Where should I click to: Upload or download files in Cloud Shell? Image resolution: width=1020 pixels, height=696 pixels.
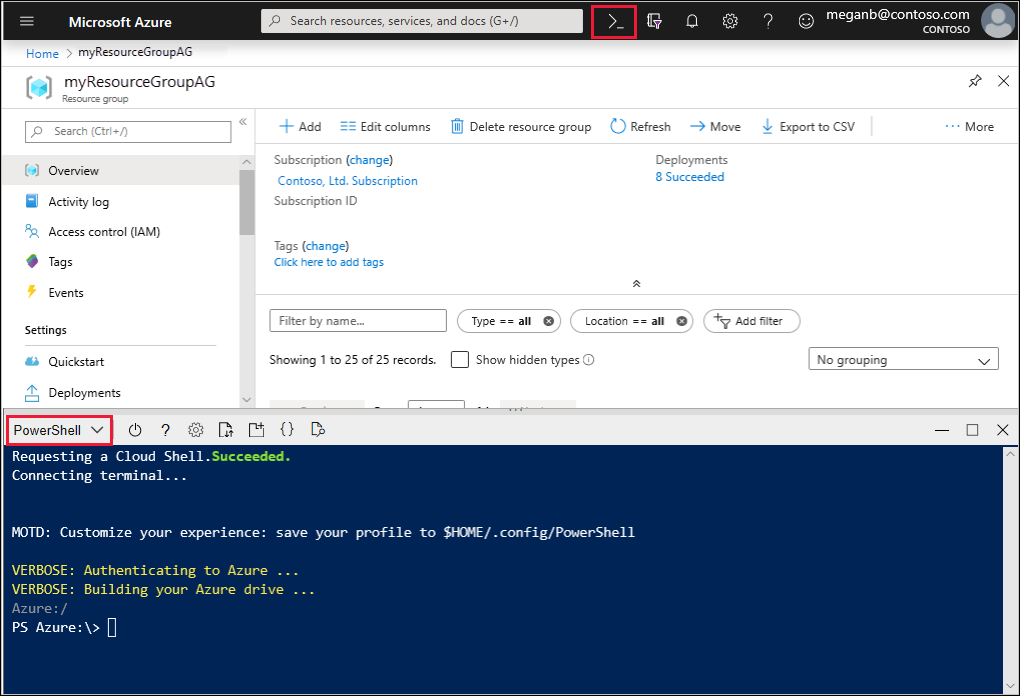(225, 429)
